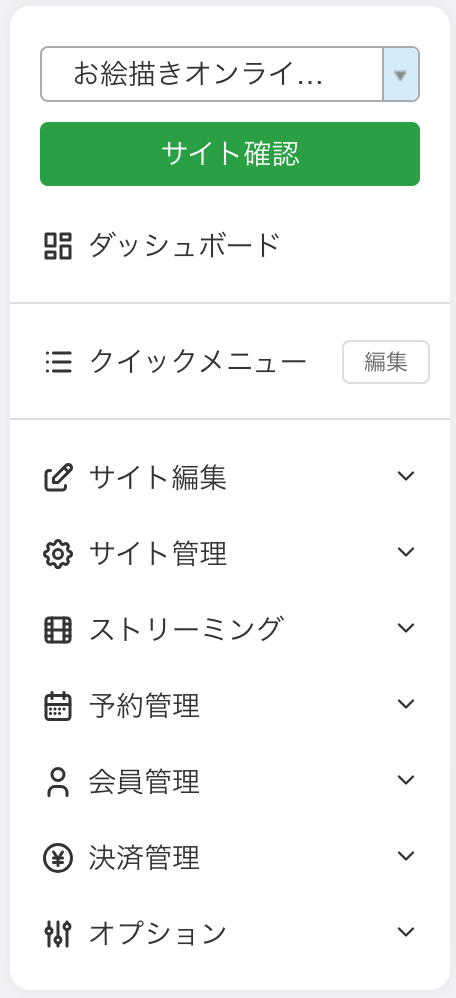Click the film icon for ストリーミング
Viewport: 456px width, 998px height.
58,629
